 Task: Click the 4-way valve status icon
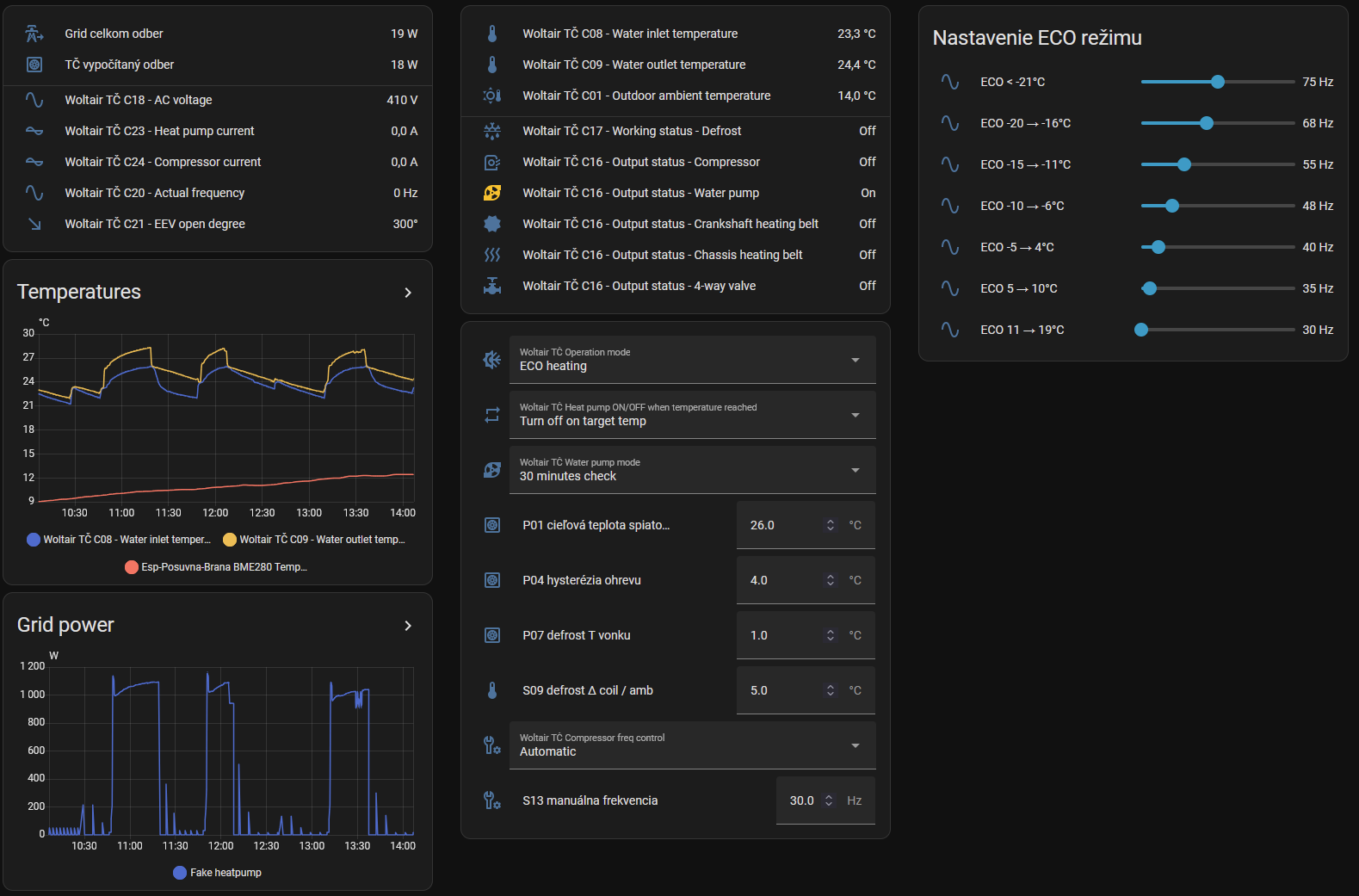coord(492,286)
